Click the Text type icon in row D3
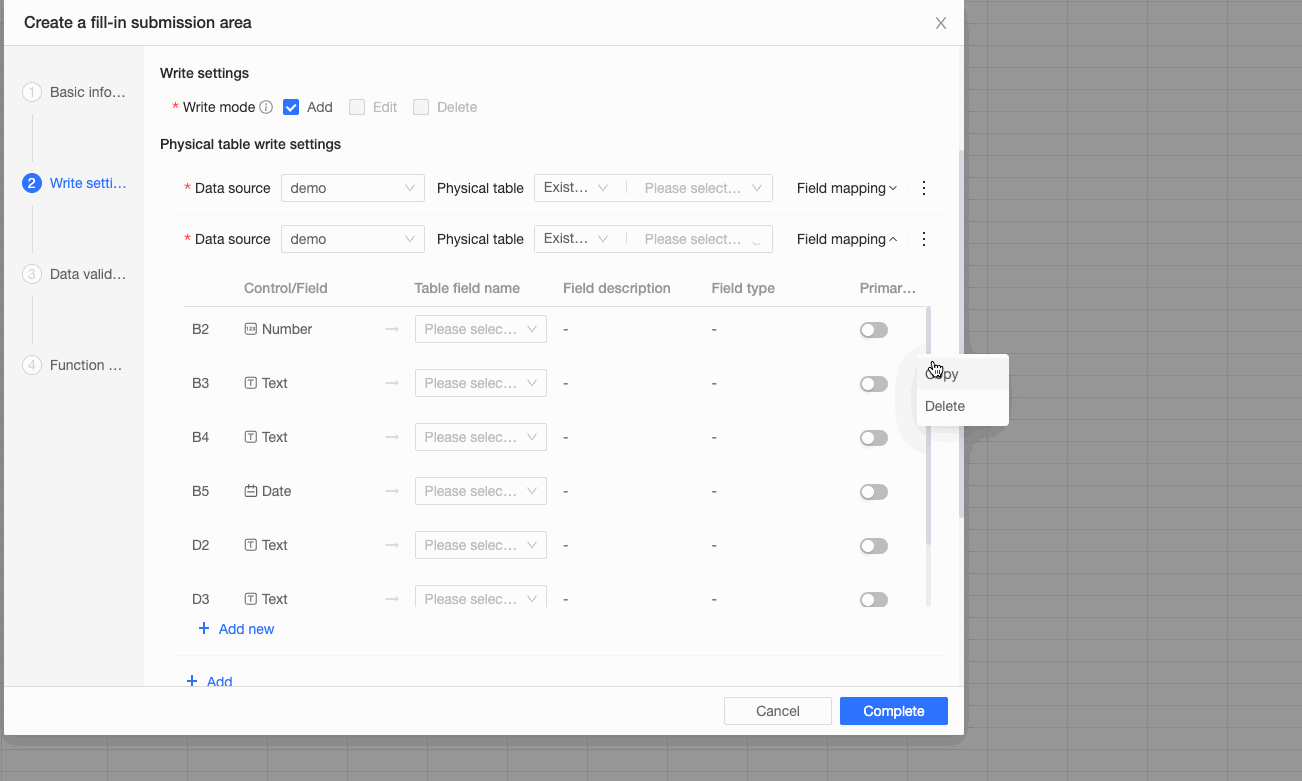The height and width of the screenshot is (781, 1302). [x=251, y=599]
